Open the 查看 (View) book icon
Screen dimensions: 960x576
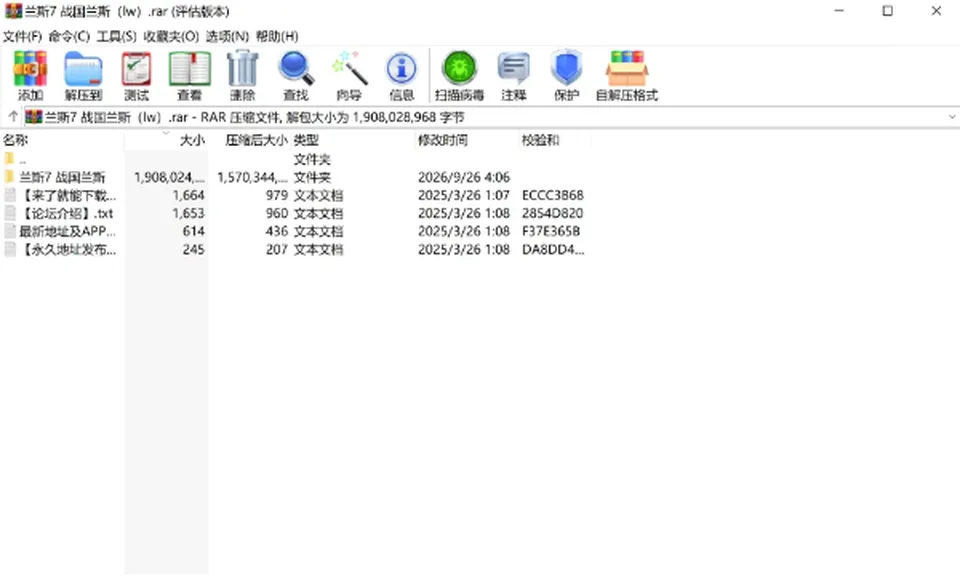190,76
